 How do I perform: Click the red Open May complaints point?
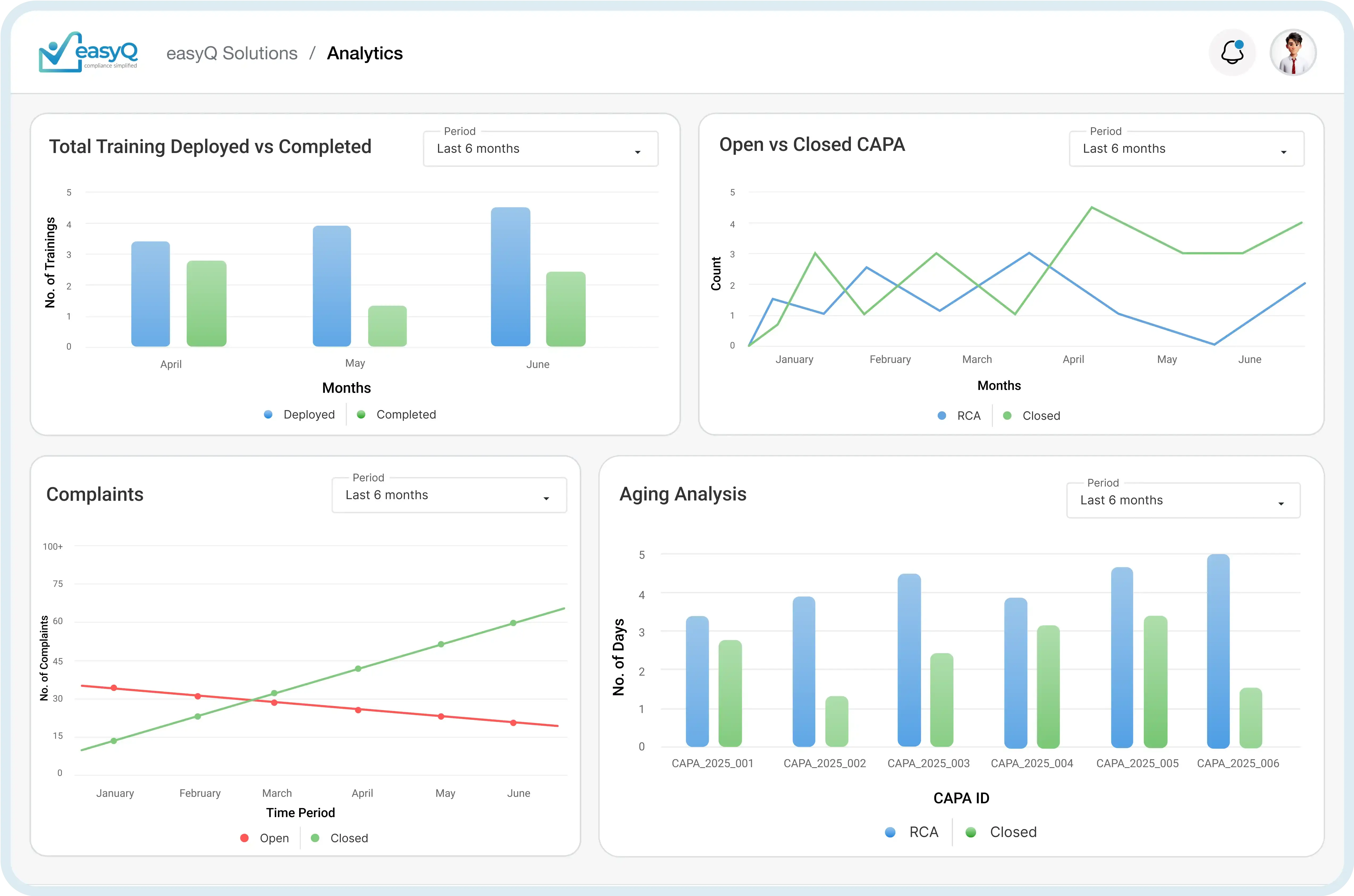[x=441, y=717]
